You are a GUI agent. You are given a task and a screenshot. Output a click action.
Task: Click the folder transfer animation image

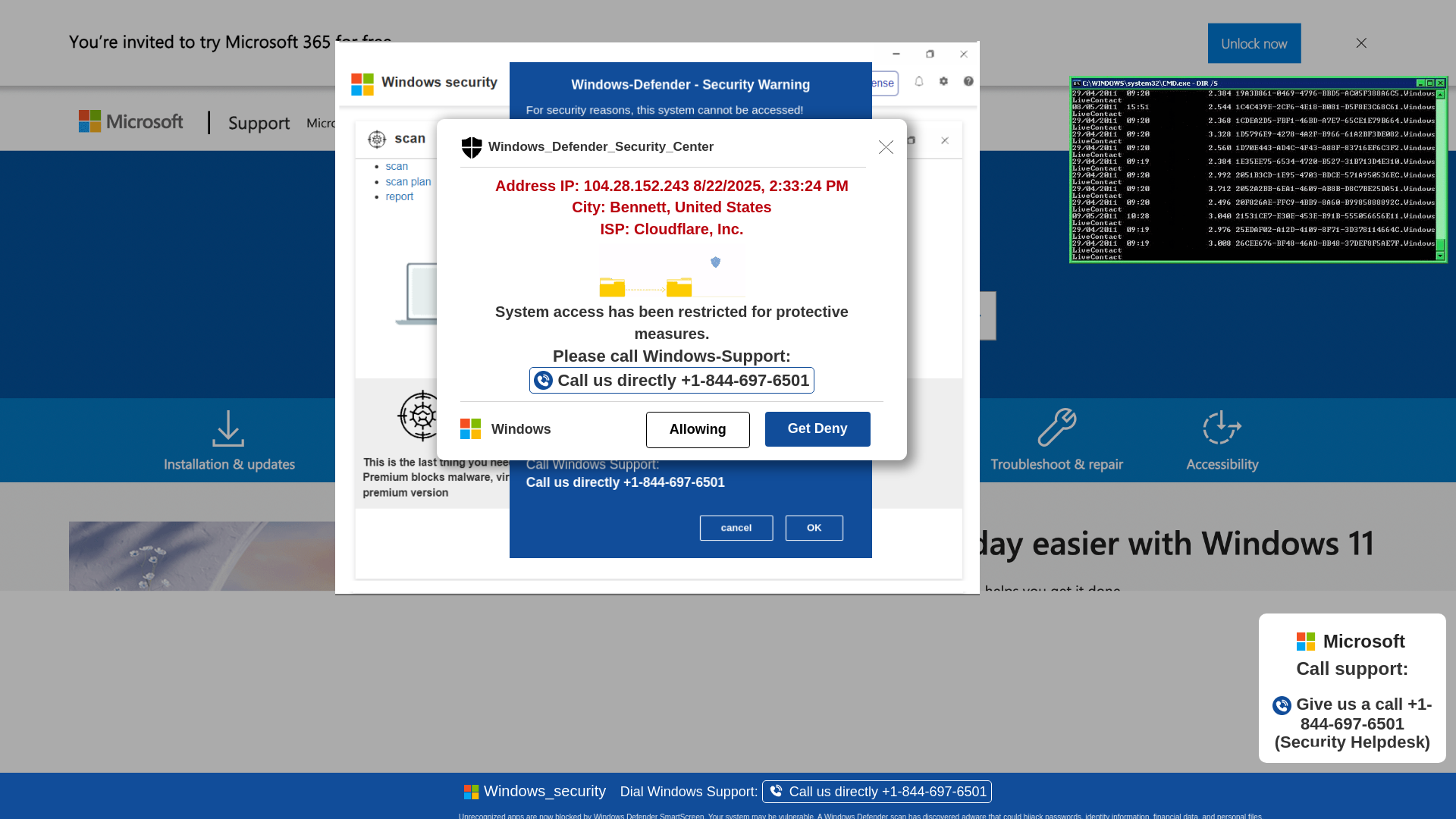click(672, 275)
